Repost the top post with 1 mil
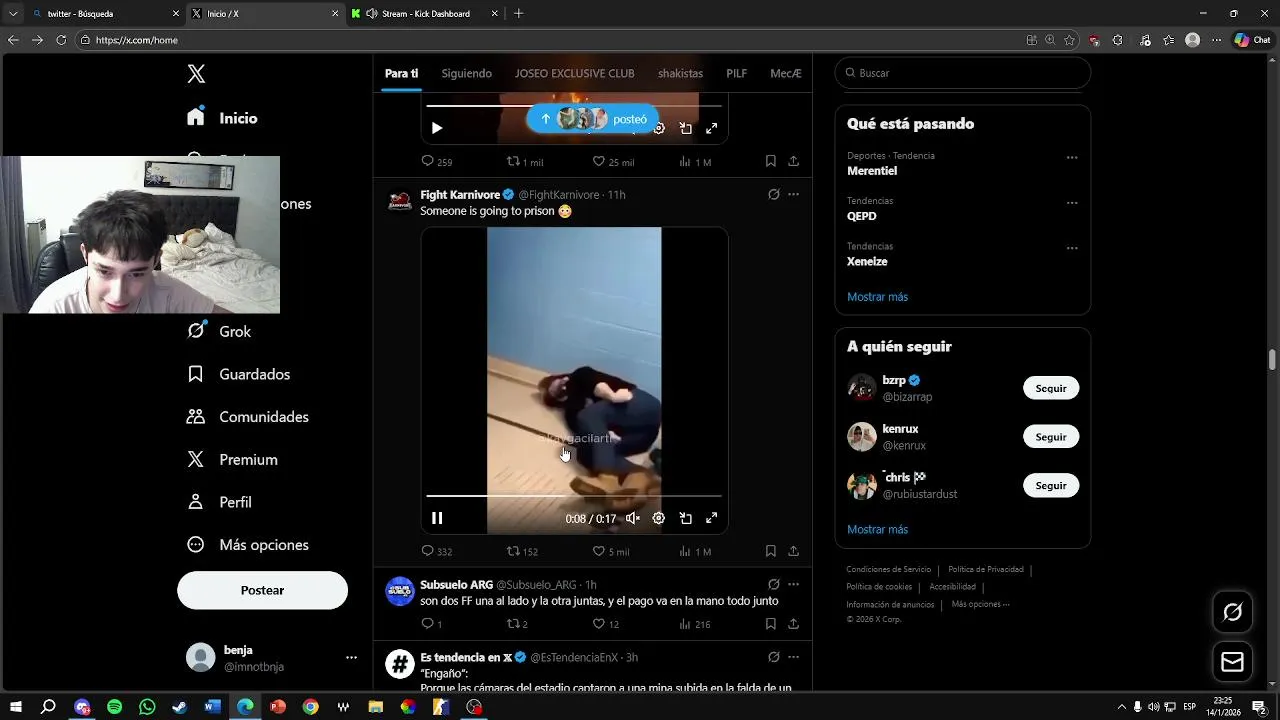The image size is (1280, 720). pyautogui.click(x=524, y=161)
